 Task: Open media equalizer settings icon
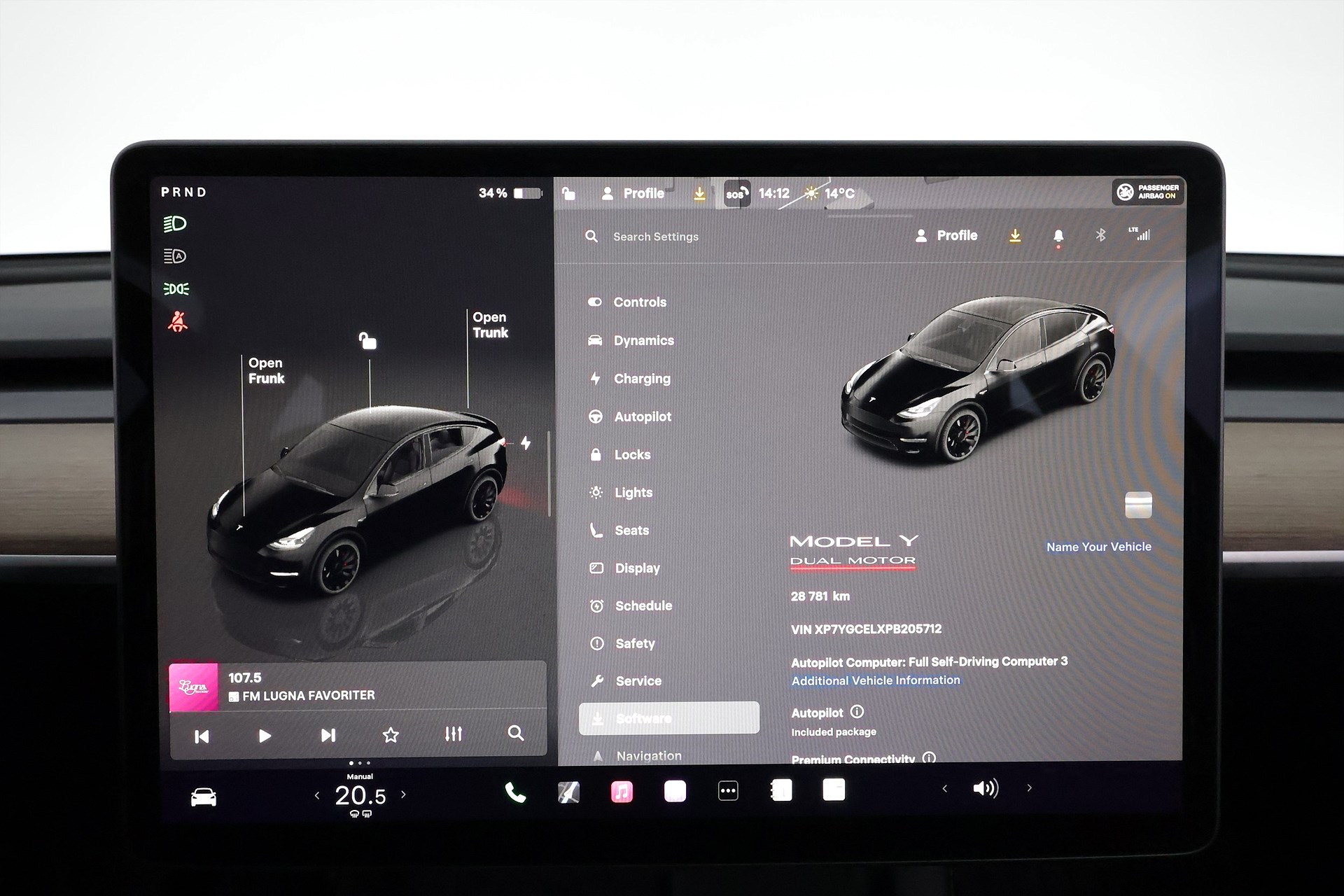pos(454,734)
